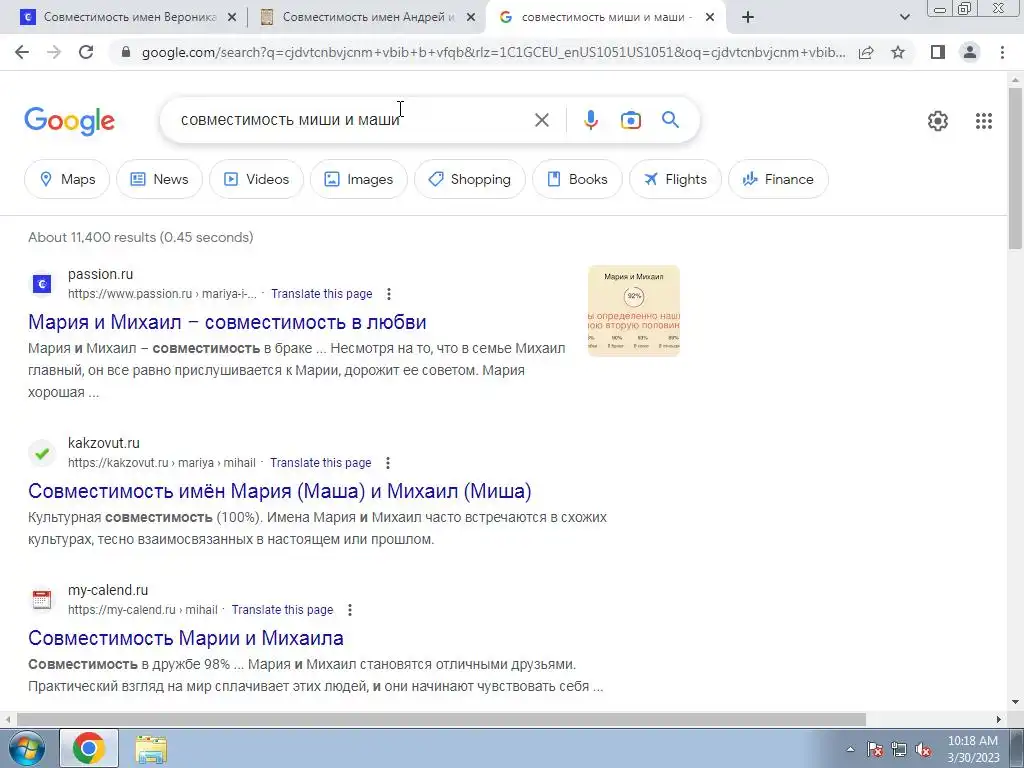Click the horizontal page scrollbar
Viewport: 1024px width, 768px height.
point(441,719)
